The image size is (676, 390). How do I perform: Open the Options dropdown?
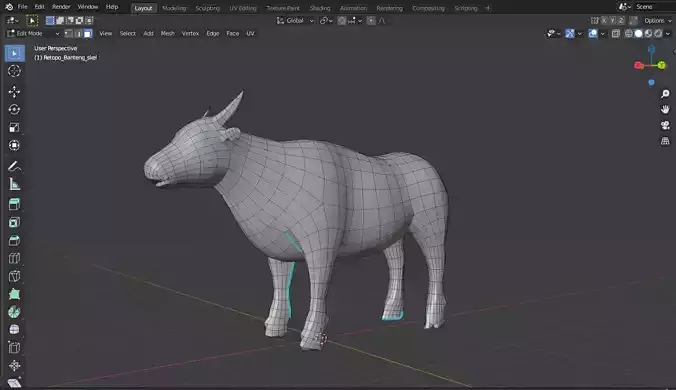[x=658, y=20]
